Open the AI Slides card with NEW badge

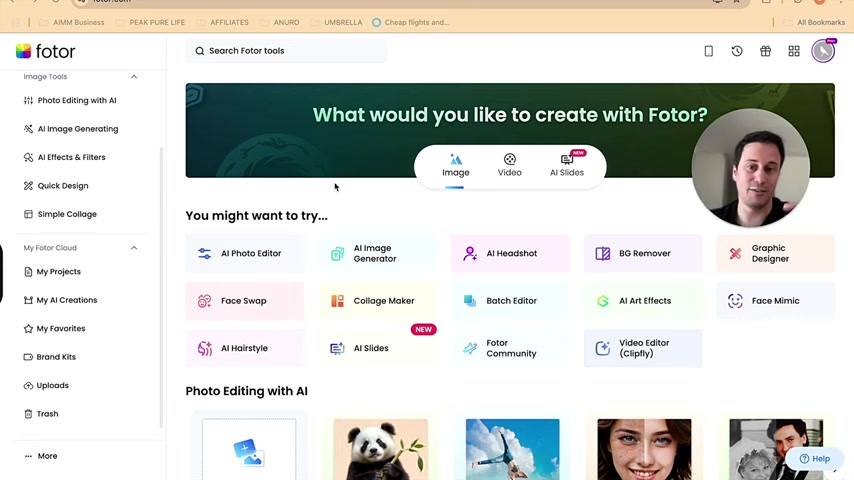(x=378, y=348)
